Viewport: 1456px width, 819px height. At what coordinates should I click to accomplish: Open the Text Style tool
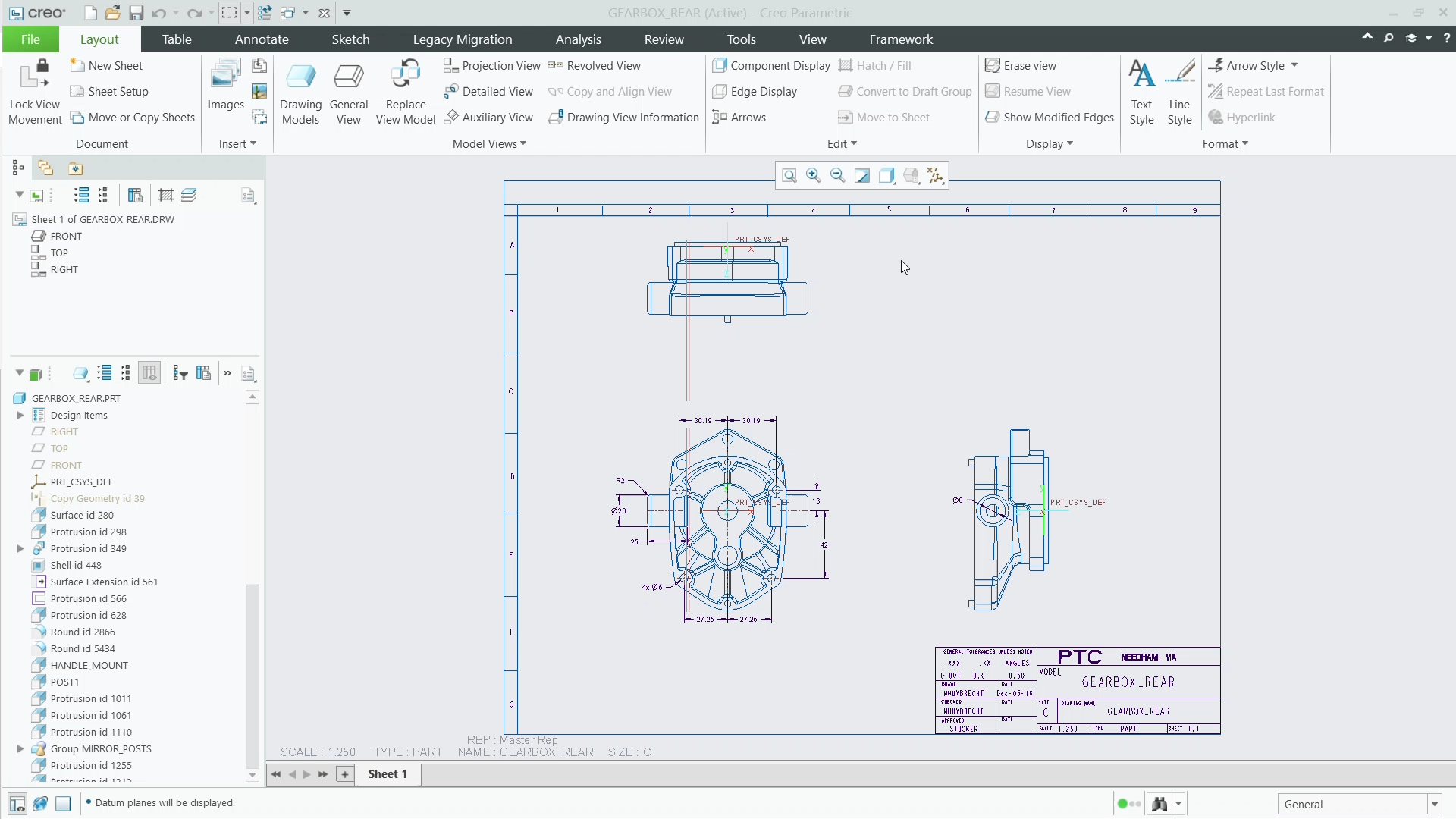[x=1141, y=92]
